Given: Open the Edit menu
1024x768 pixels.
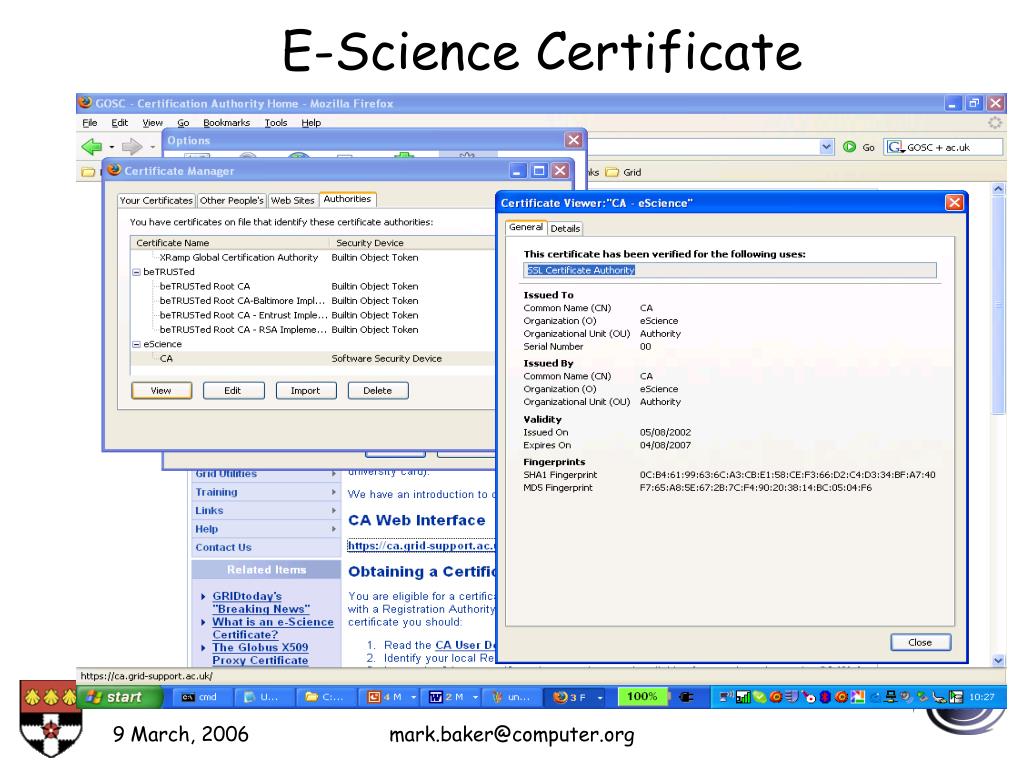Looking at the screenshot, I should (x=120, y=123).
